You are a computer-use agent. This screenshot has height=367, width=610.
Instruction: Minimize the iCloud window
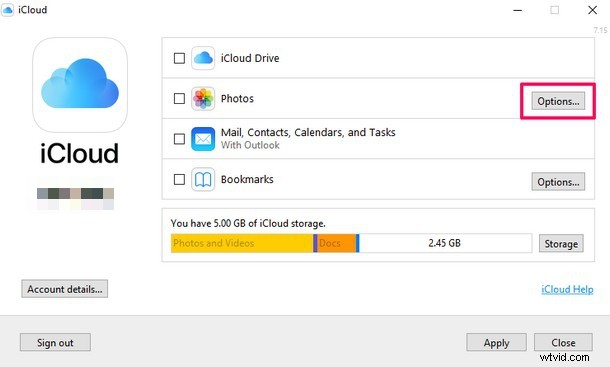point(517,10)
